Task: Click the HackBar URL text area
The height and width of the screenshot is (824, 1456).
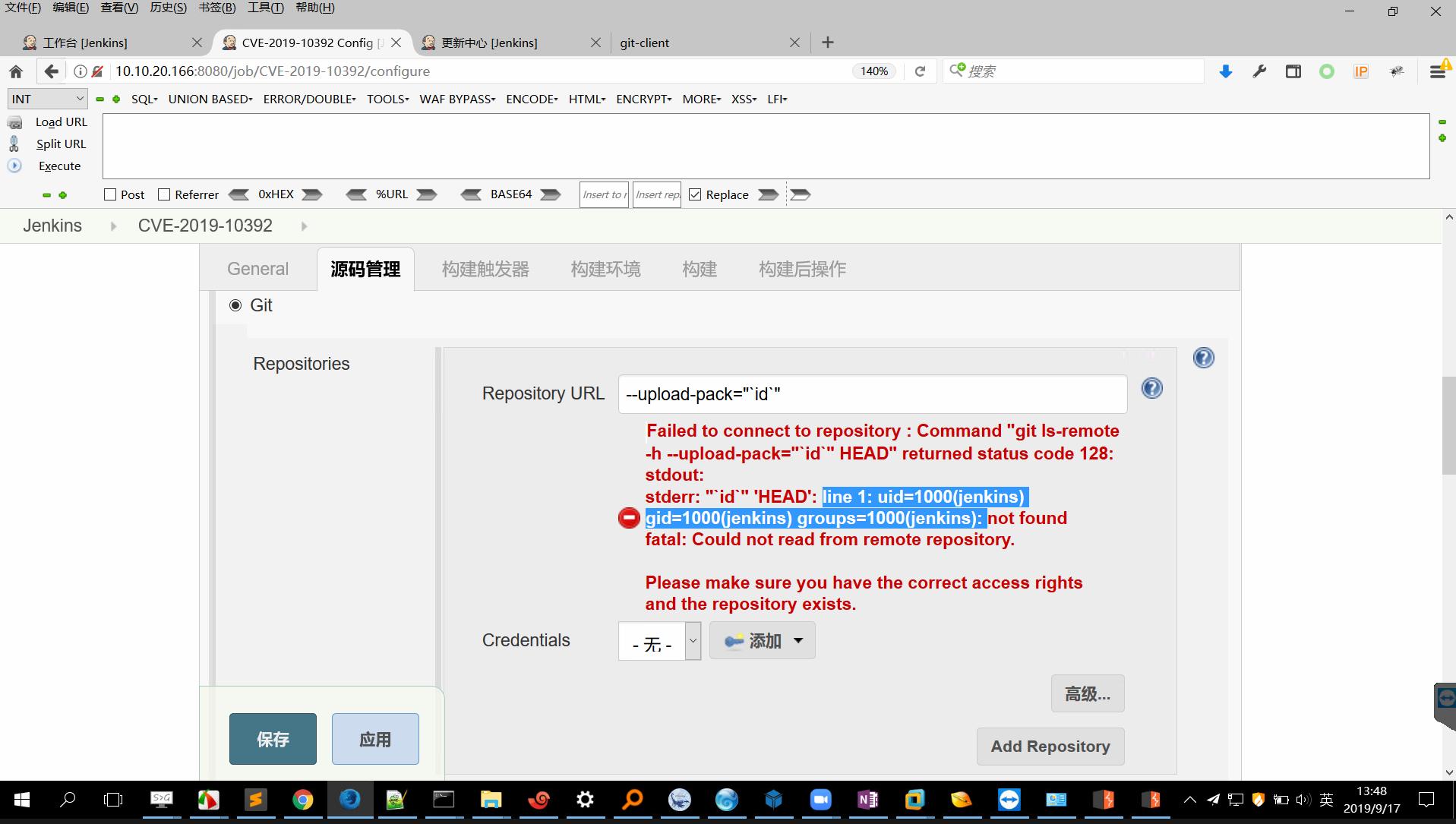Action: pos(766,147)
